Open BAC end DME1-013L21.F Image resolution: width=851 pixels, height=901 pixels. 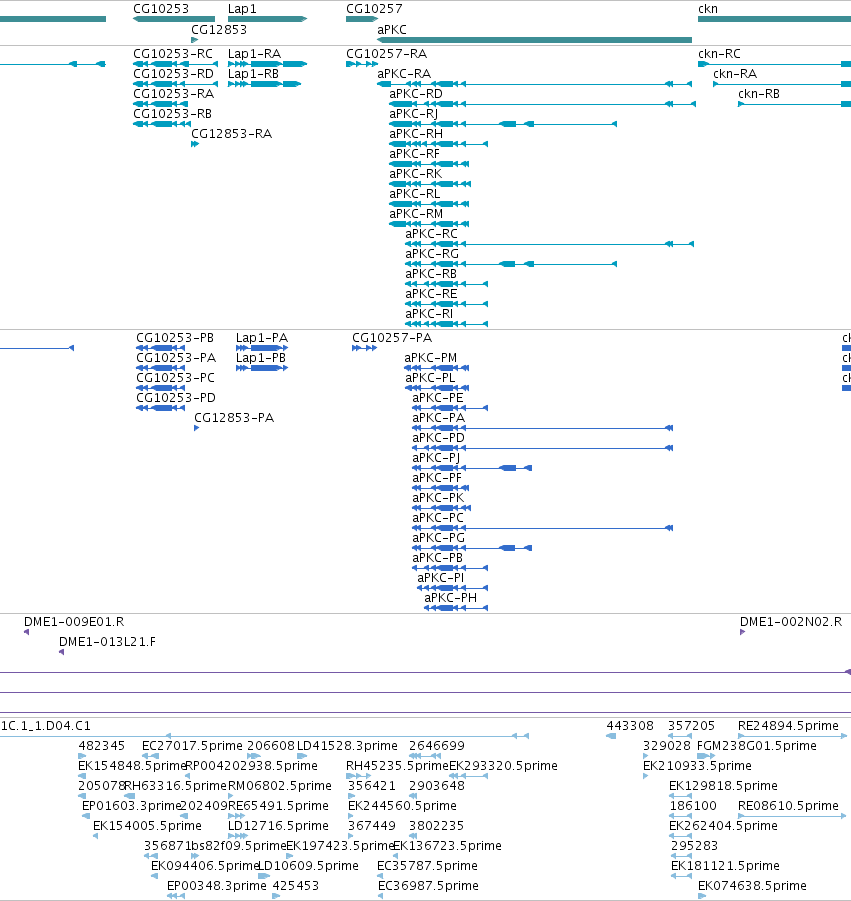pyautogui.click(x=61, y=652)
